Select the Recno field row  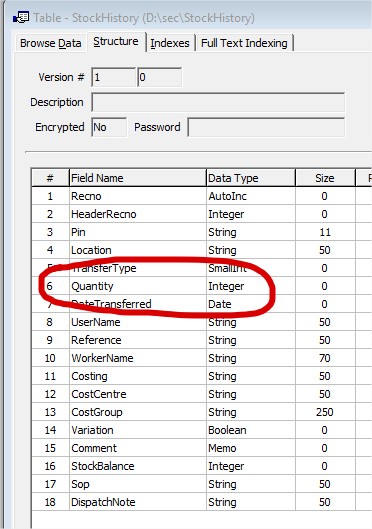click(x=202, y=196)
